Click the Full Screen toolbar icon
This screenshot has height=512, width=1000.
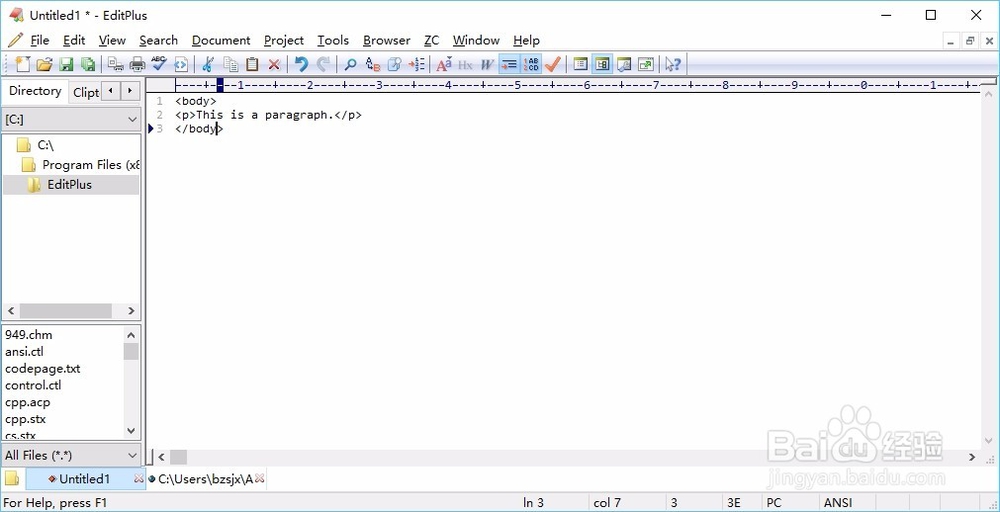pyautogui.click(x=645, y=64)
